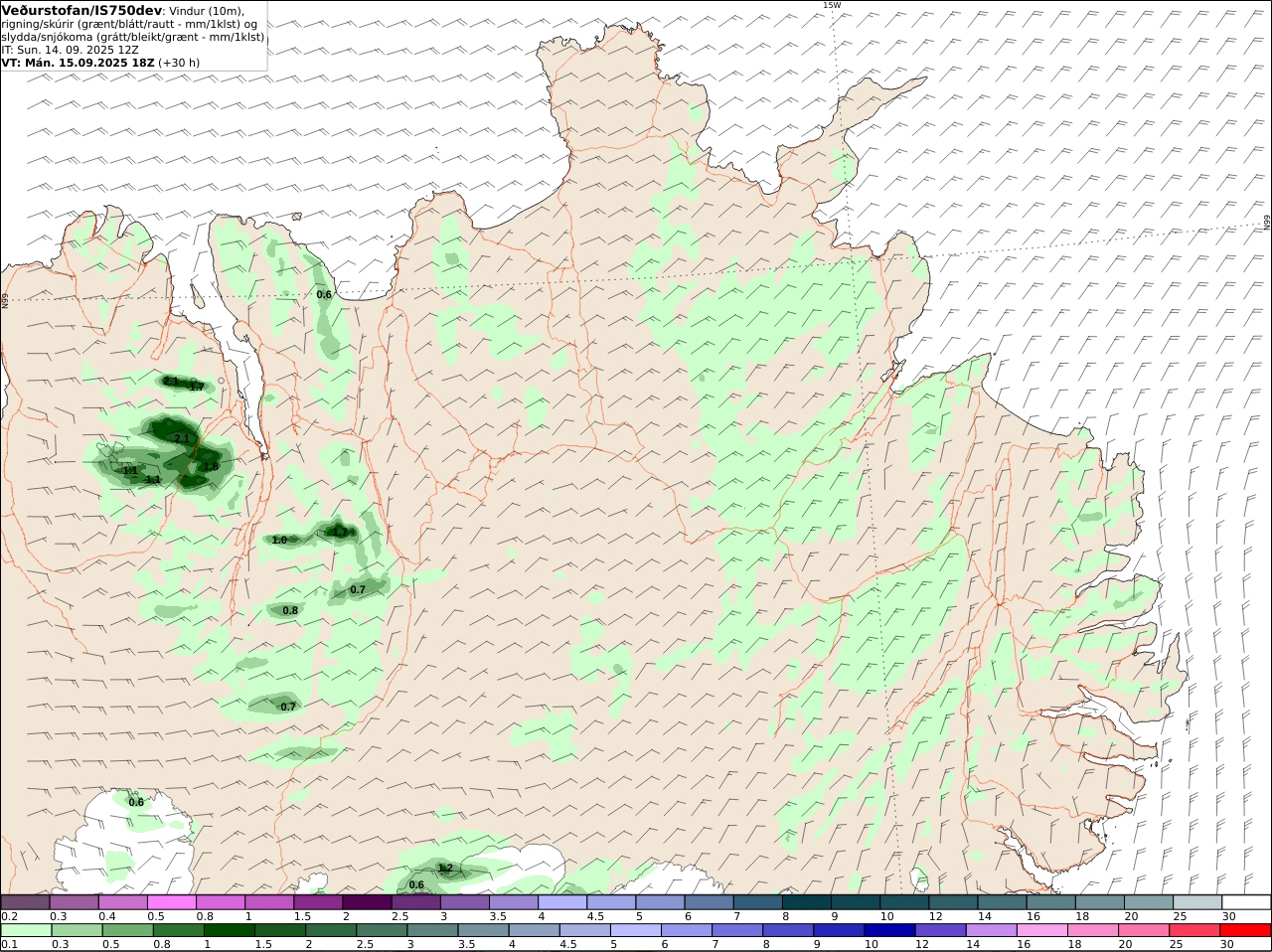Click the valid time line 'VT: Mán. 15.09.2025 18Z'
The image size is (1272, 952).
tap(78, 63)
